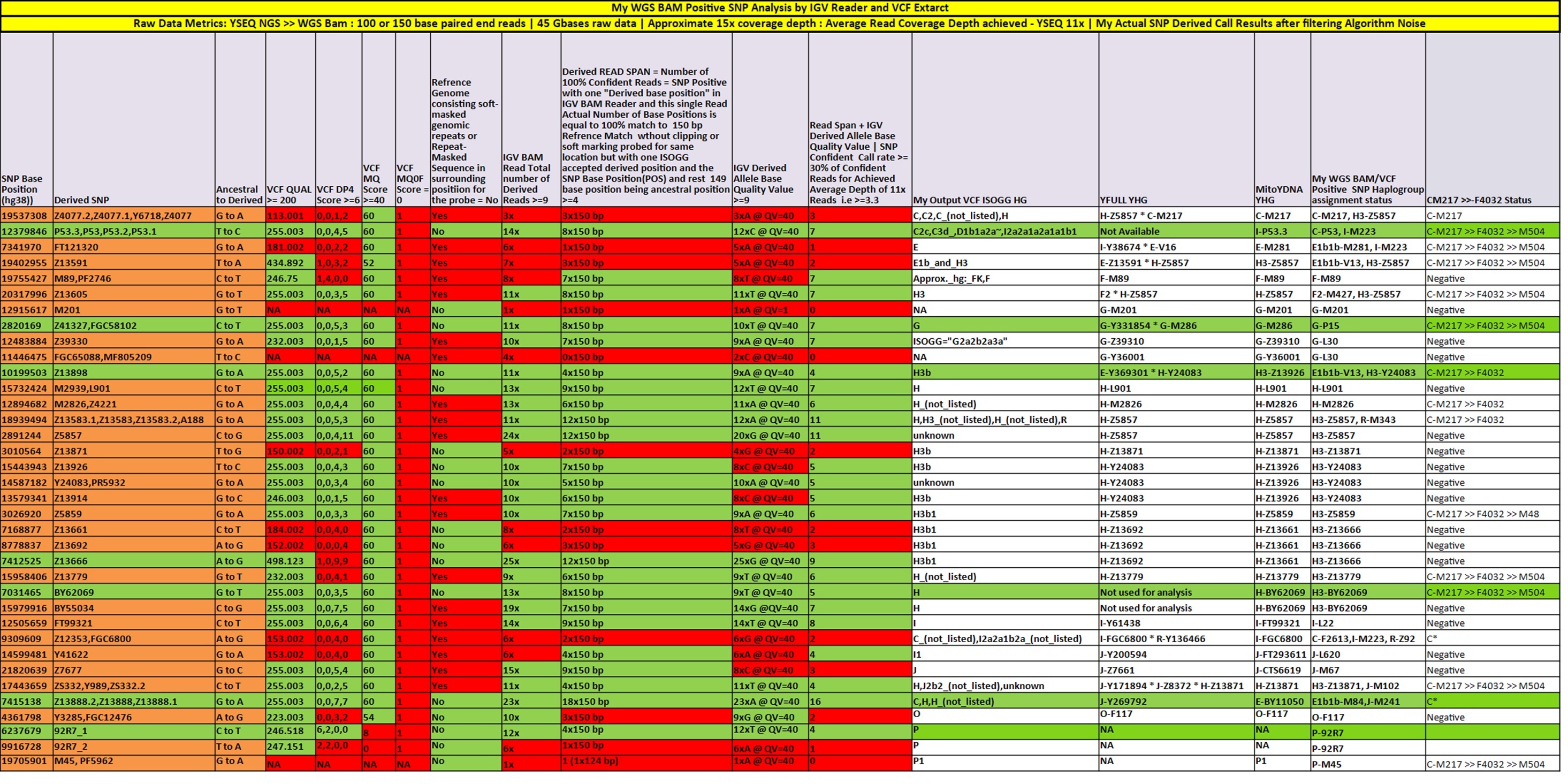Click the VCF QUAL value '246.003'
Viewport: 1568px width, 784px height.
coord(291,499)
